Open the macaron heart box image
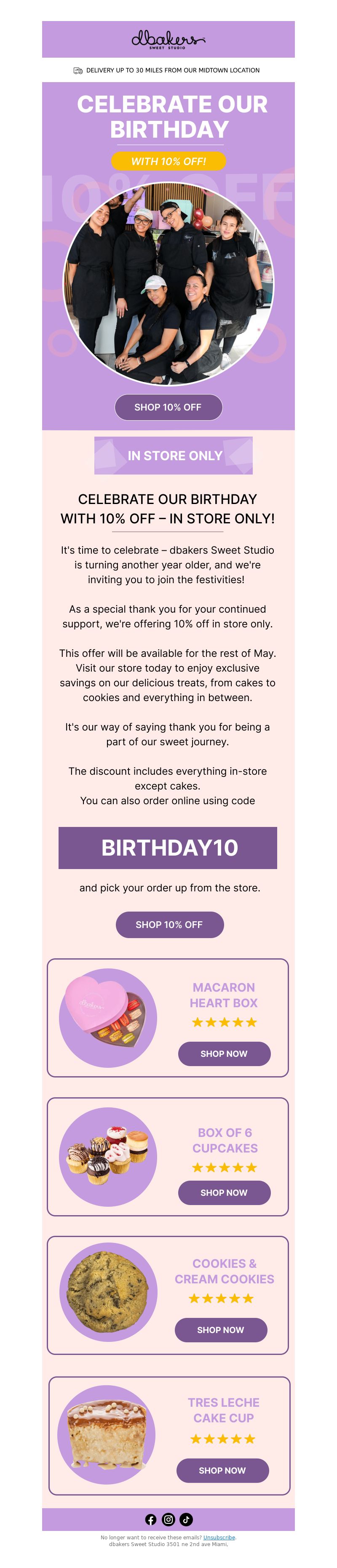337x1568 pixels. tap(108, 1018)
